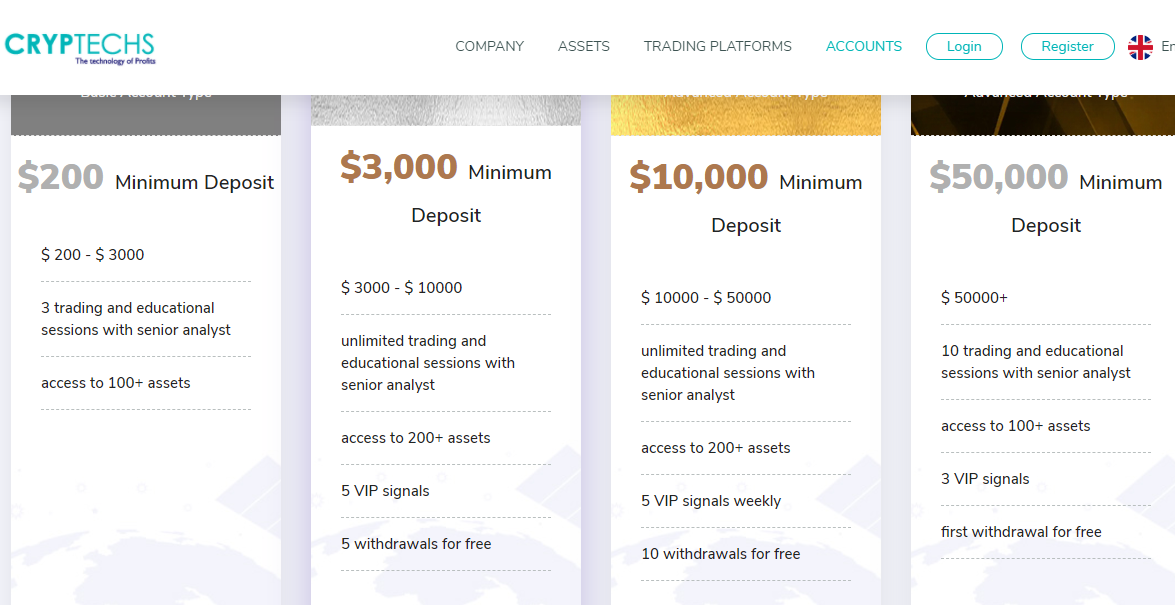Select the UK flag language icon
The width and height of the screenshot is (1175, 605).
pyautogui.click(x=1140, y=46)
